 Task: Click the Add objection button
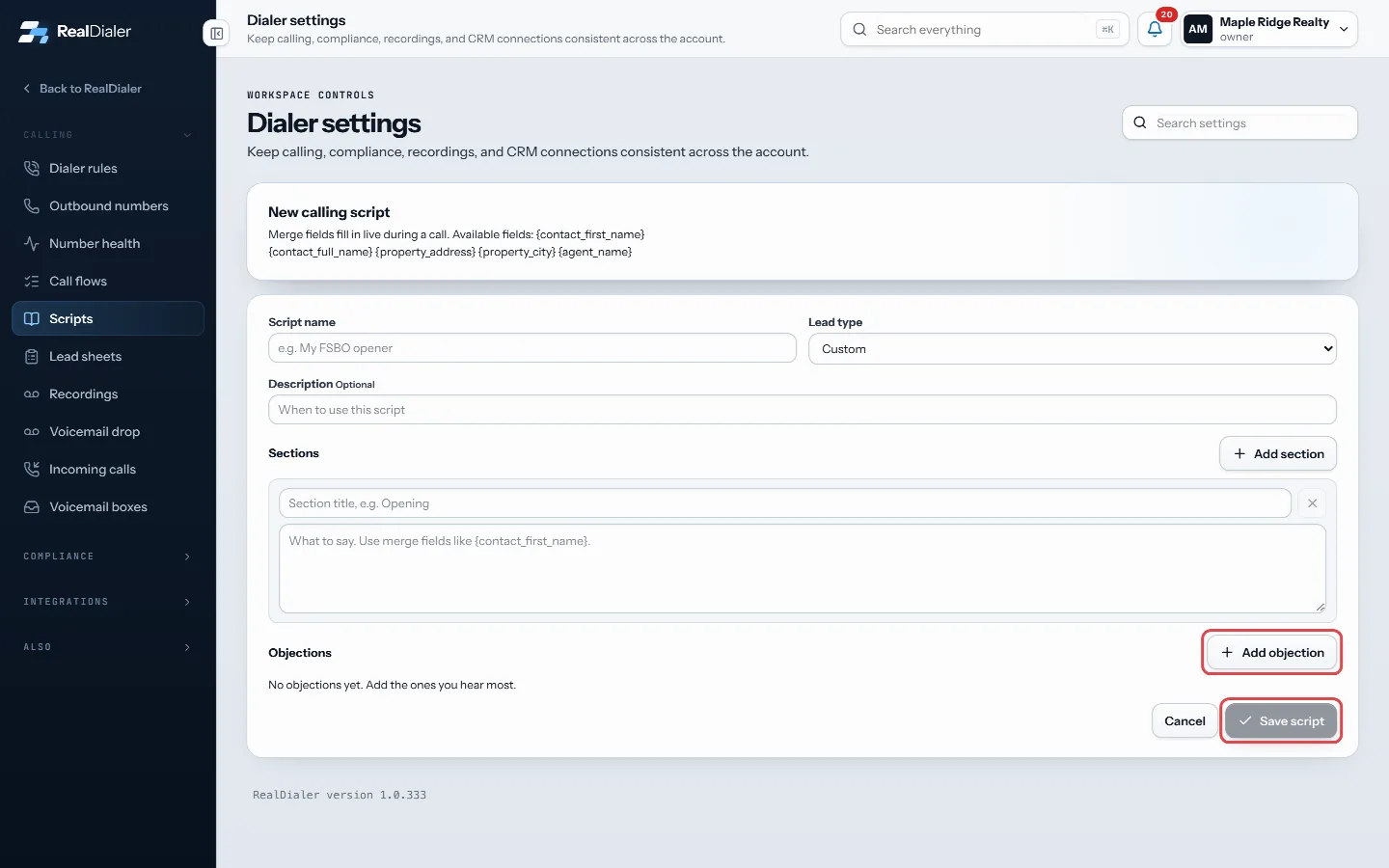[x=1272, y=653]
